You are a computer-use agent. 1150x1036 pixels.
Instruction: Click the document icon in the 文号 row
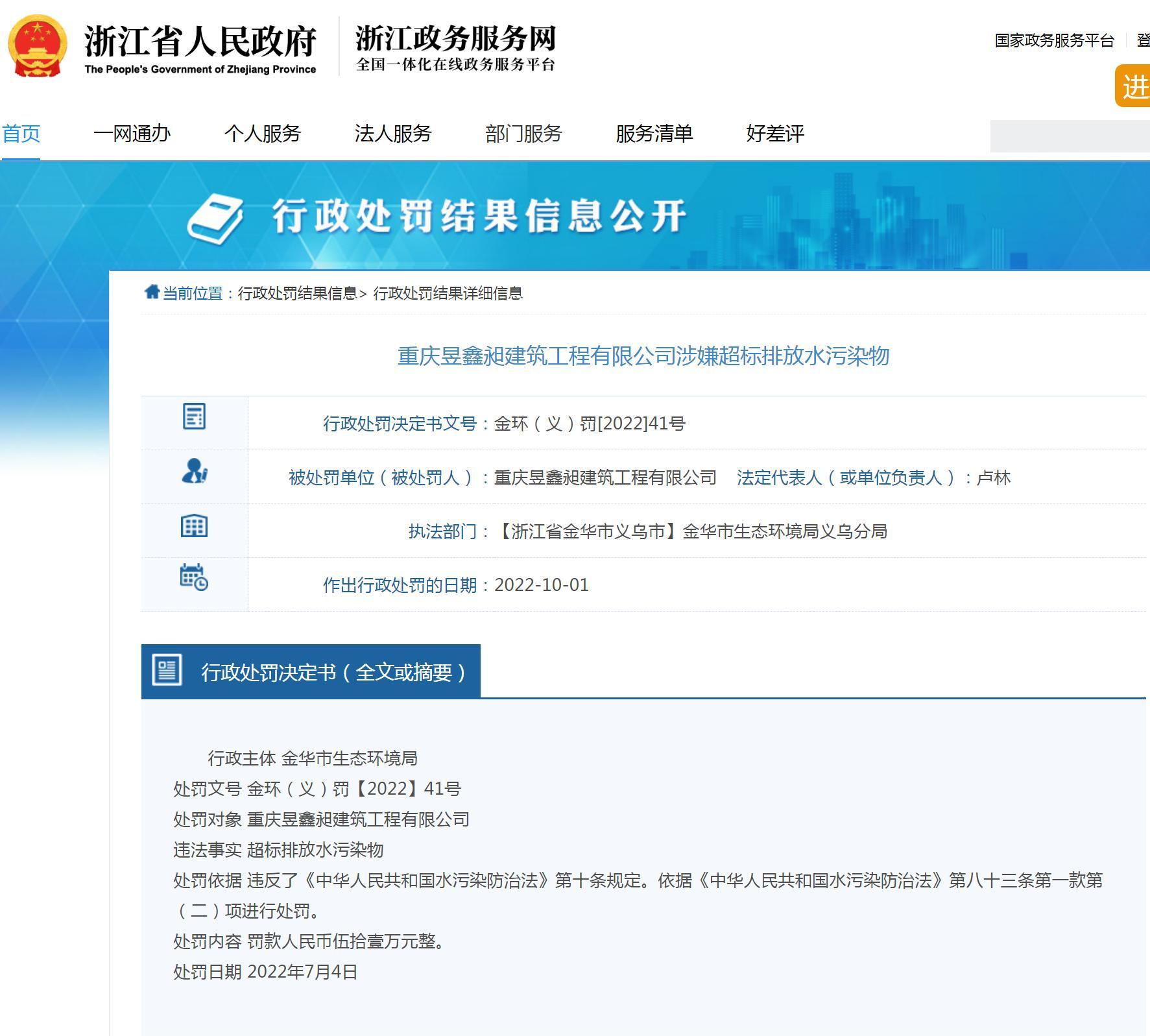(x=194, y=416)
